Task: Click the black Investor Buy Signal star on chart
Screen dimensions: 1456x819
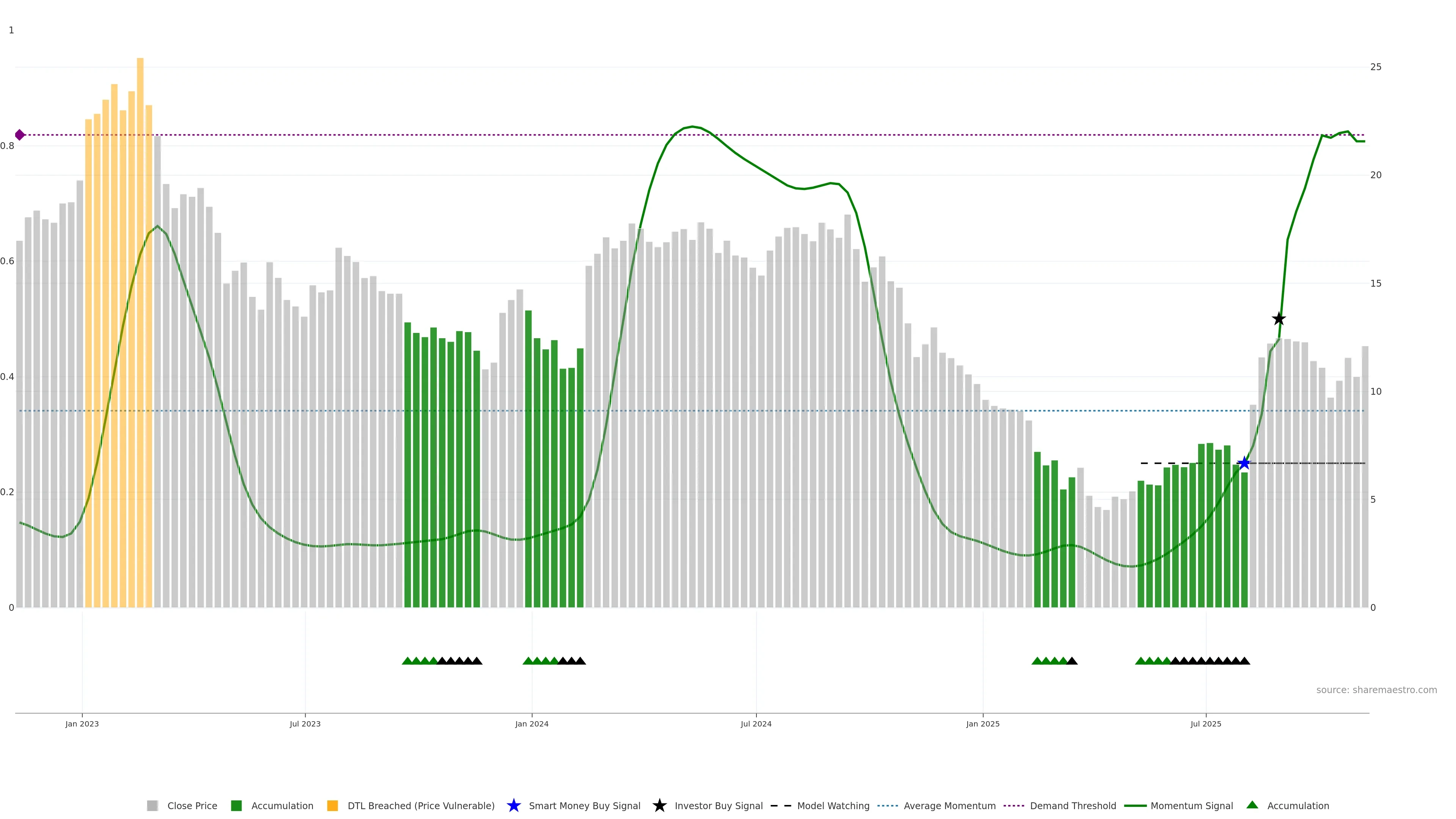Action: point(1279,319)
